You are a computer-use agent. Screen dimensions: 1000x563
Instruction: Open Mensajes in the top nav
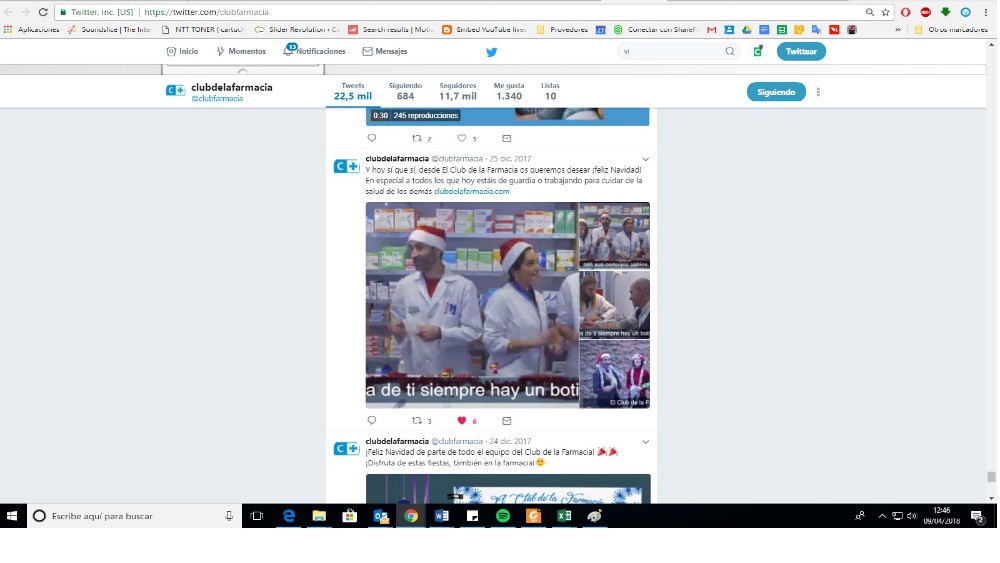click(385, 51)
